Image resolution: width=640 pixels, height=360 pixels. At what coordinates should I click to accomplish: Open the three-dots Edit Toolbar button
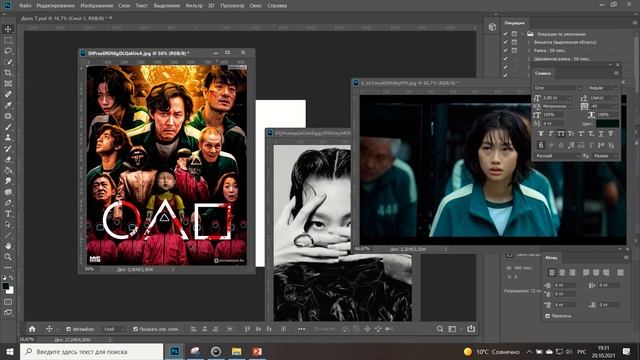[x=8, y=268]
